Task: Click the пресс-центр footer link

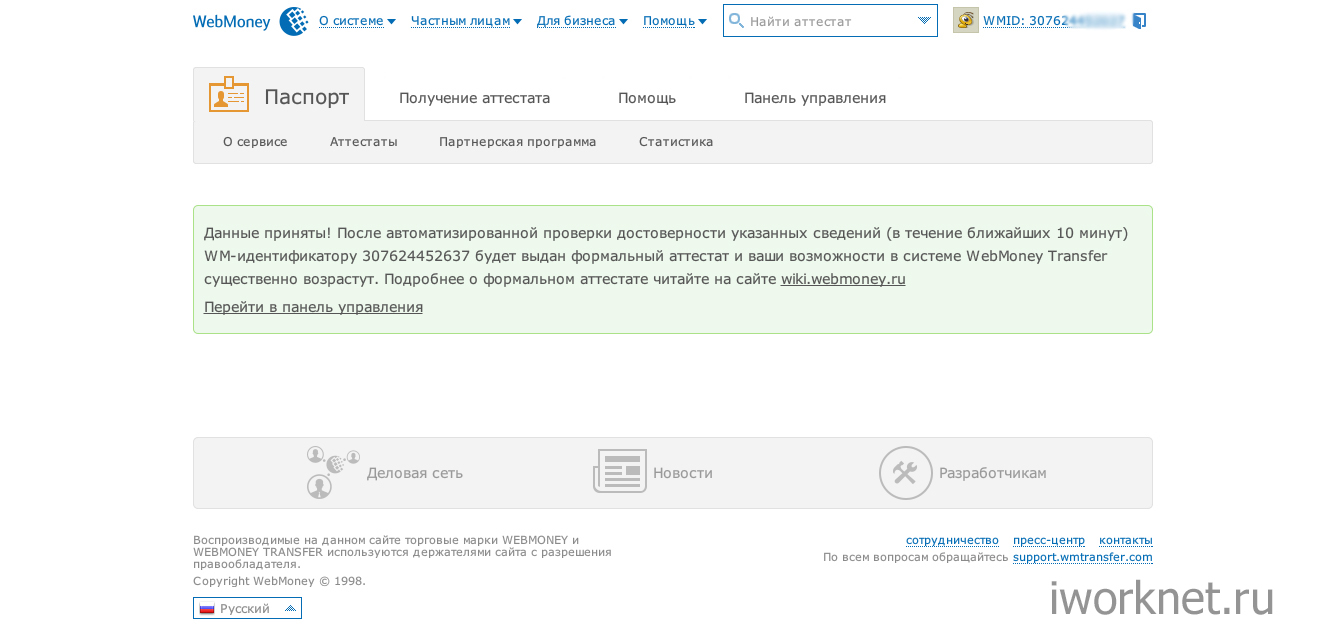Action: click(x=1049, y=540)
